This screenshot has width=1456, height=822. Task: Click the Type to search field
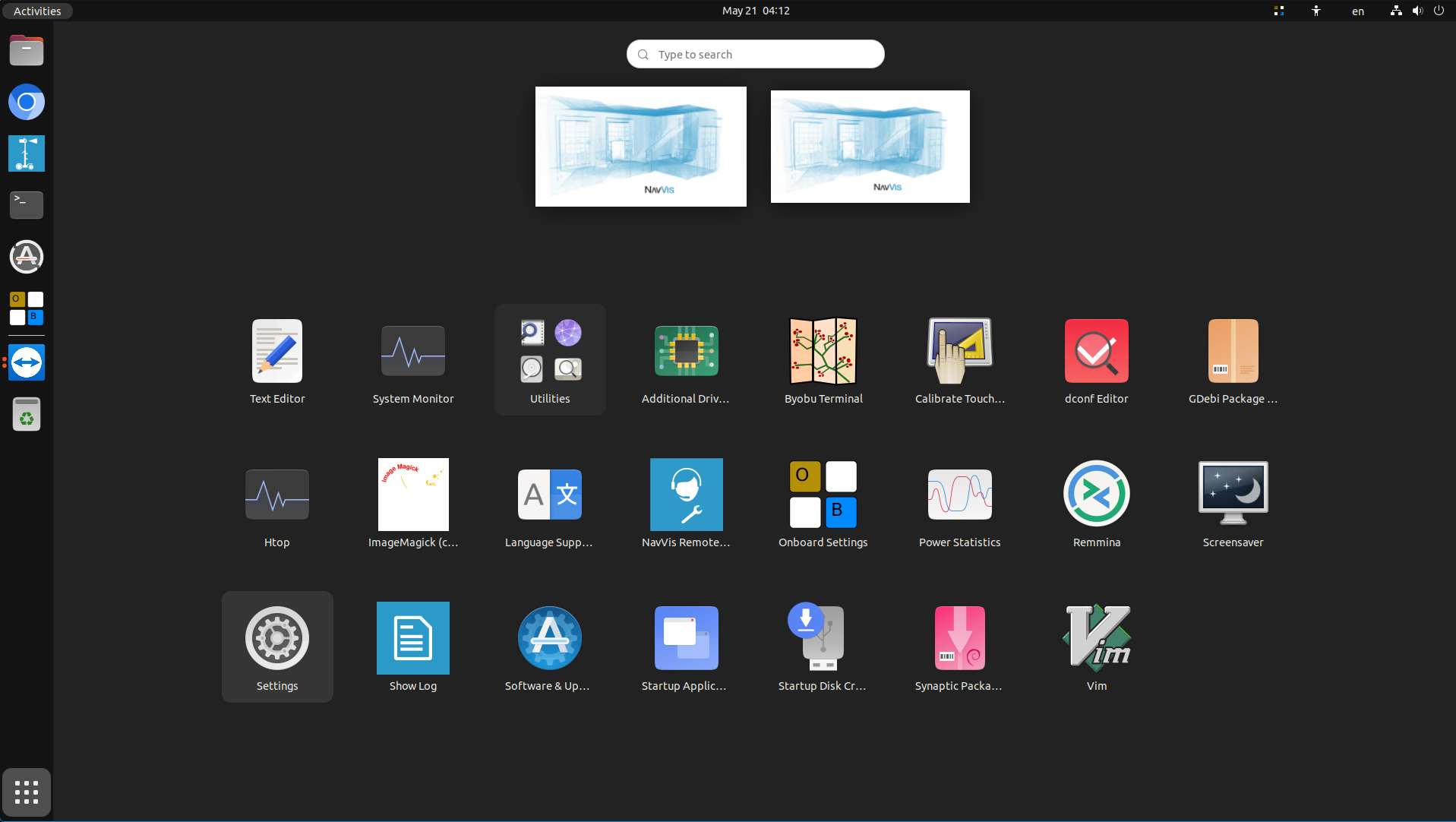click(756, 54)
